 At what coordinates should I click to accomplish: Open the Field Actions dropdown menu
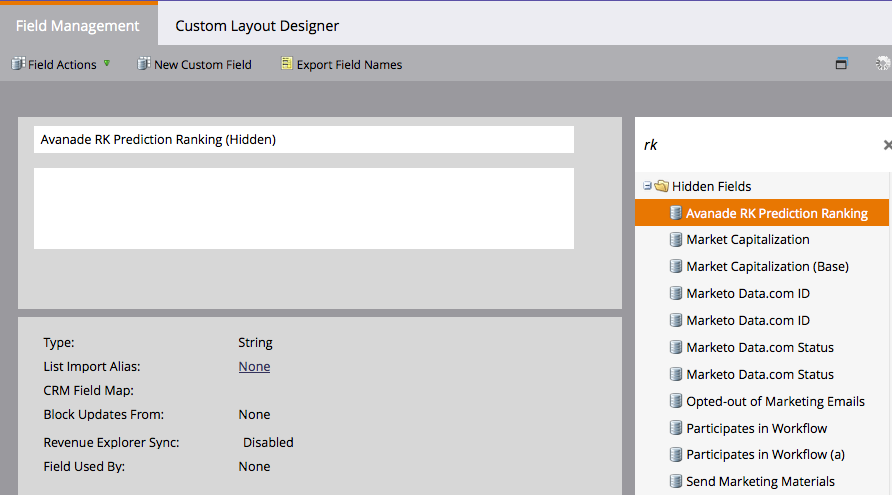click(61, 64)
